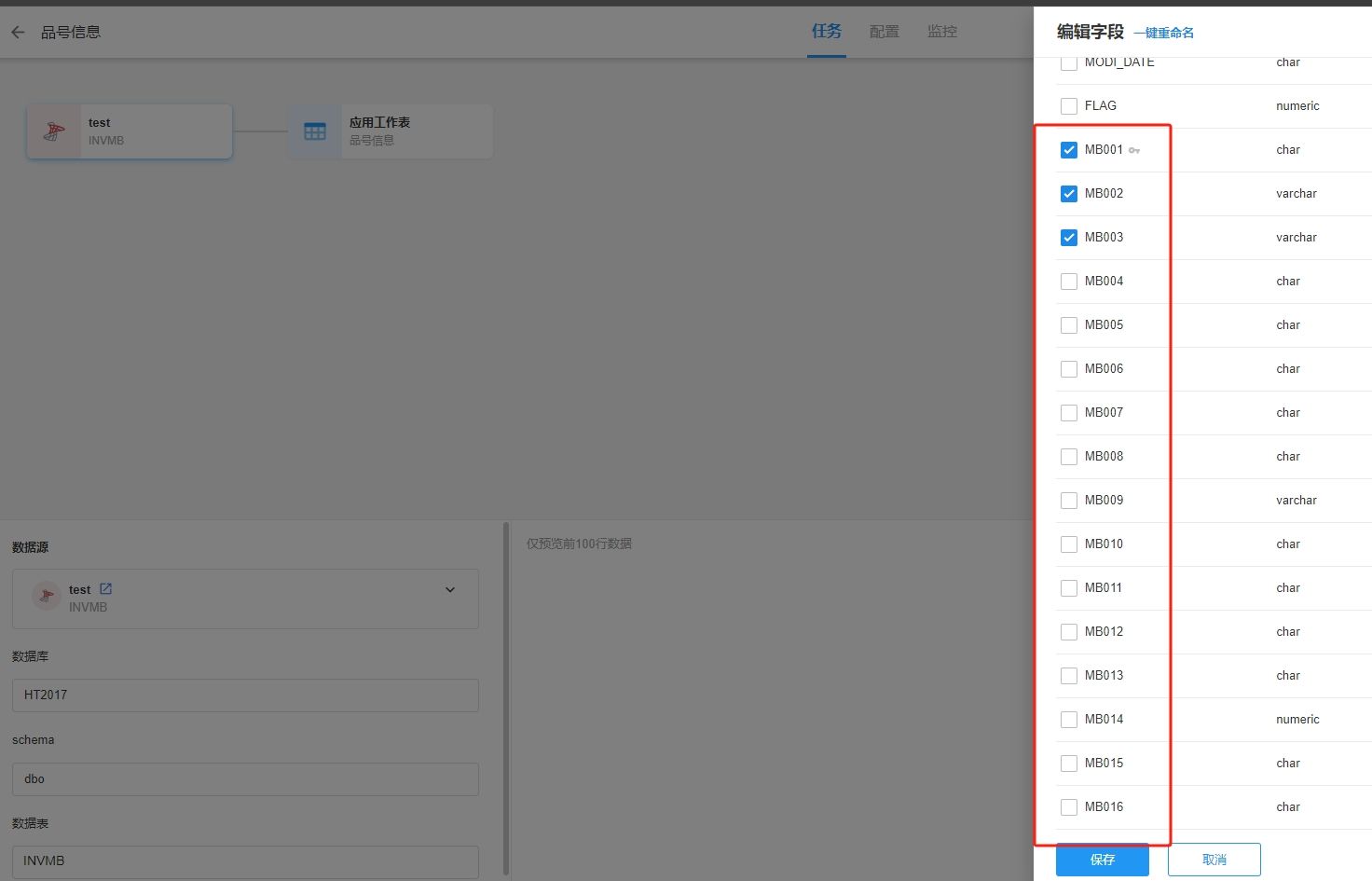1372x881 pixels.
Task: Click the 一键重命名 rename link
Action: click(1163, 32)
